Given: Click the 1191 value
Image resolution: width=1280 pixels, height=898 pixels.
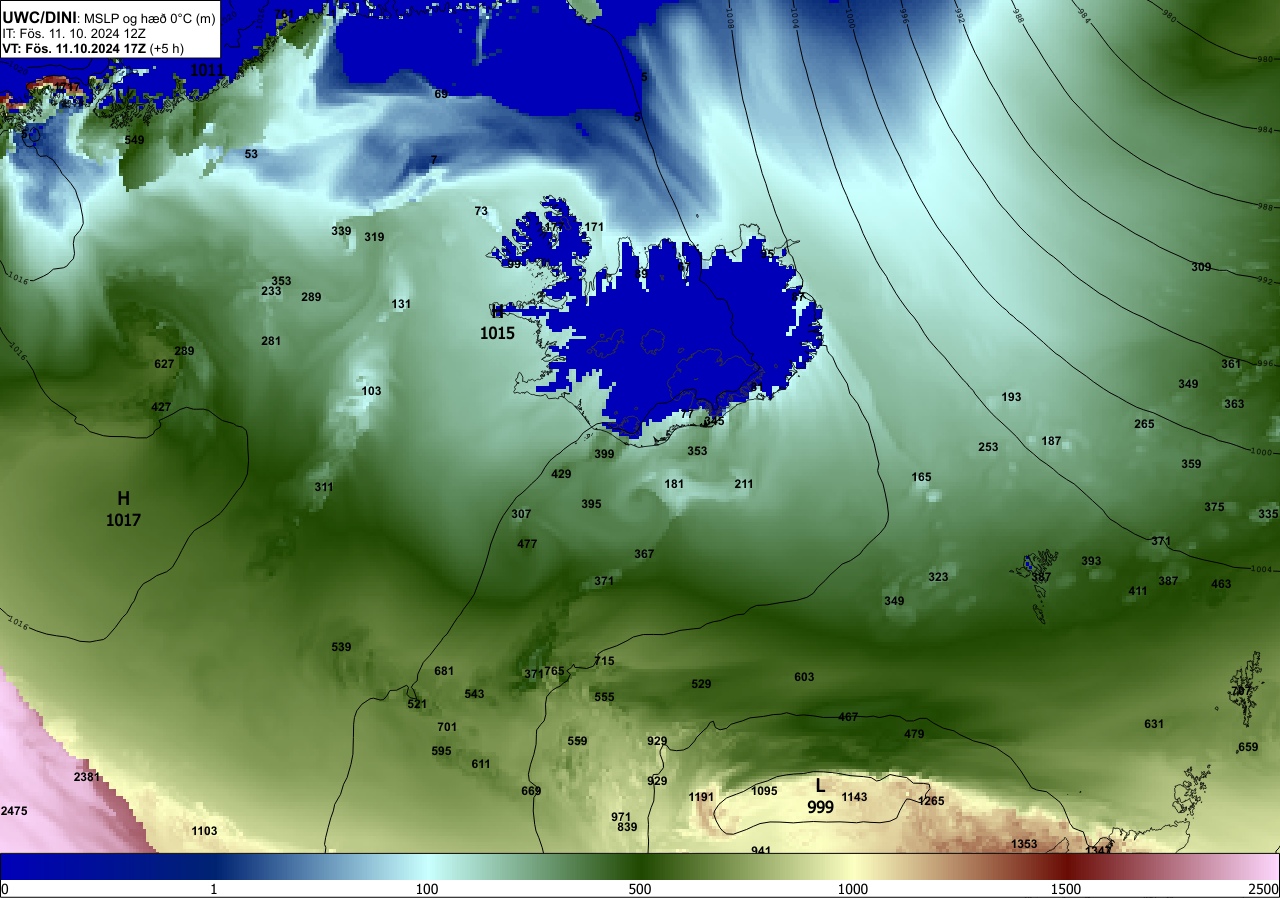Looking at the screenshot, I should 701,797.
